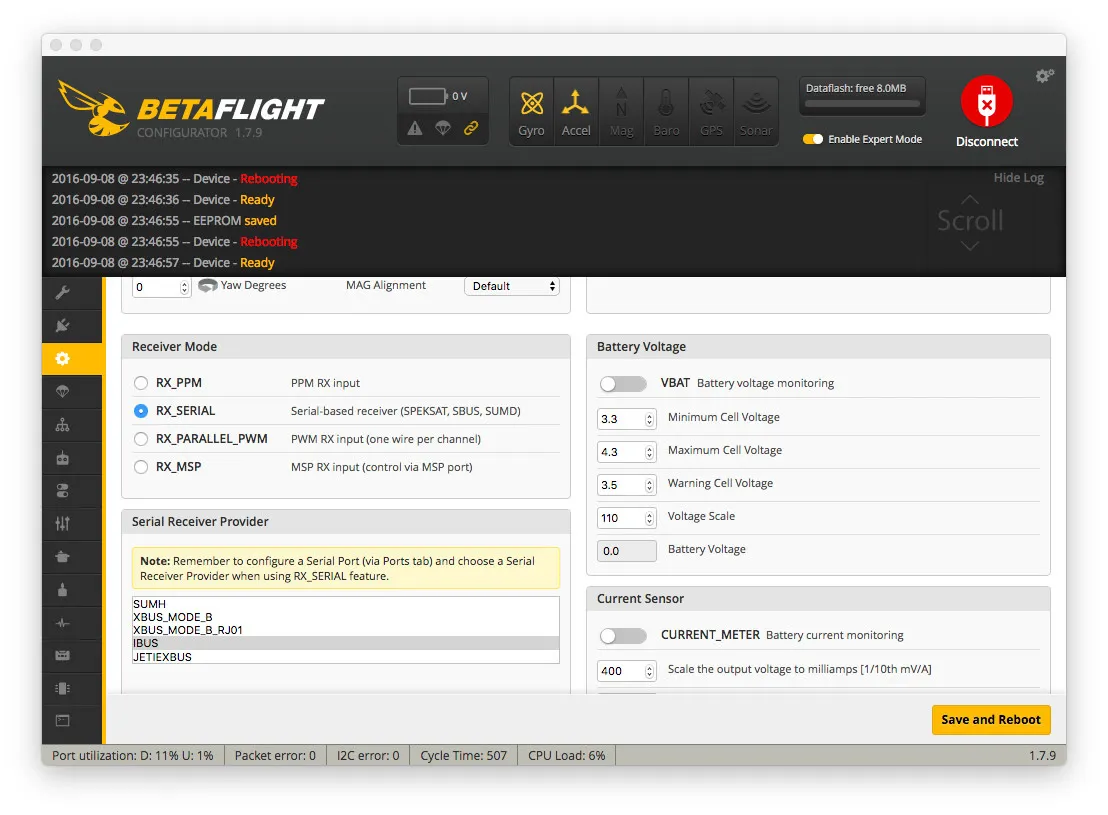
Task: Open the Adjustments sliders icon in sidebar
Action: [x=62, y=524]
